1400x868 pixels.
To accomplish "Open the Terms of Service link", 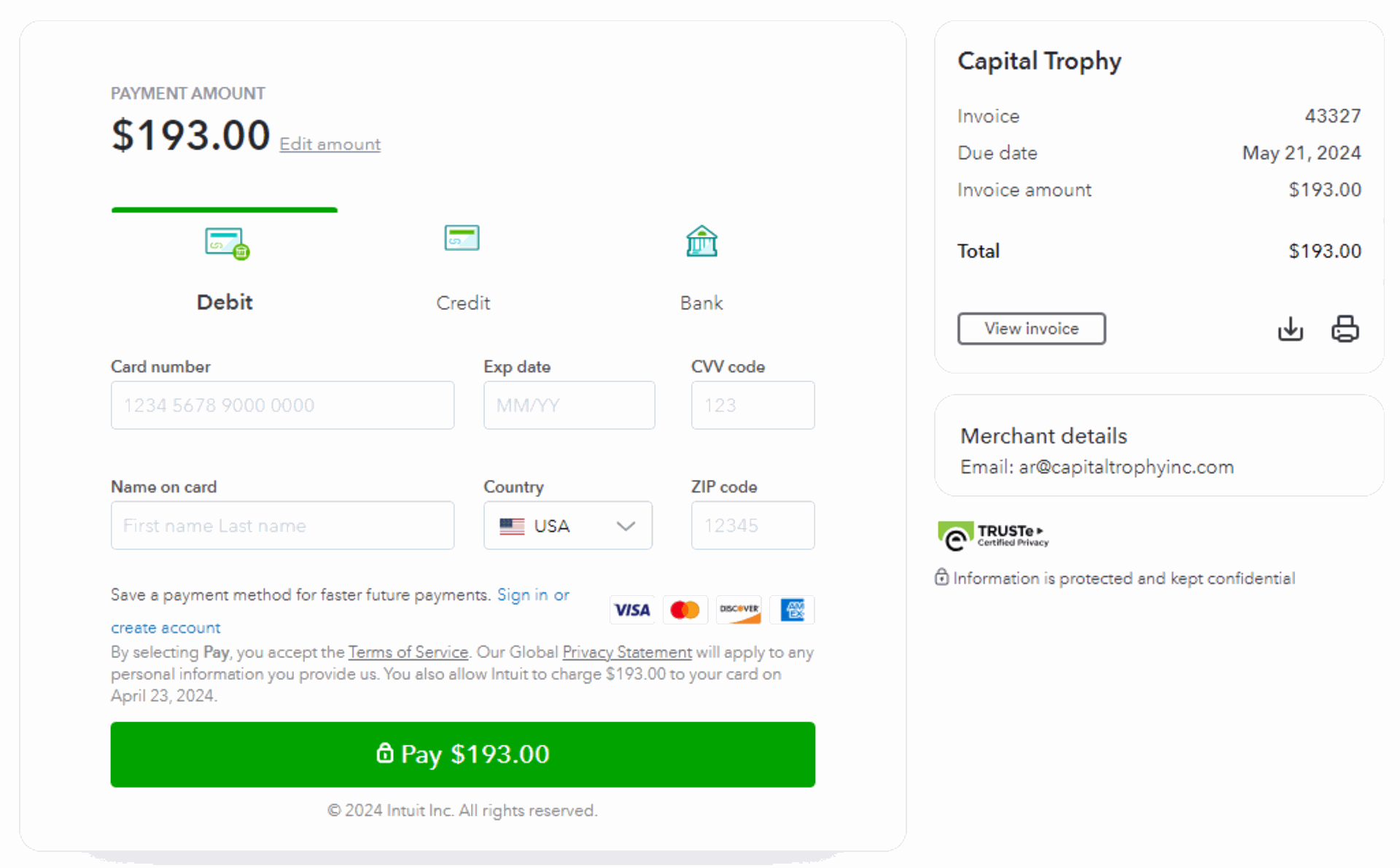I will [408, 652].
